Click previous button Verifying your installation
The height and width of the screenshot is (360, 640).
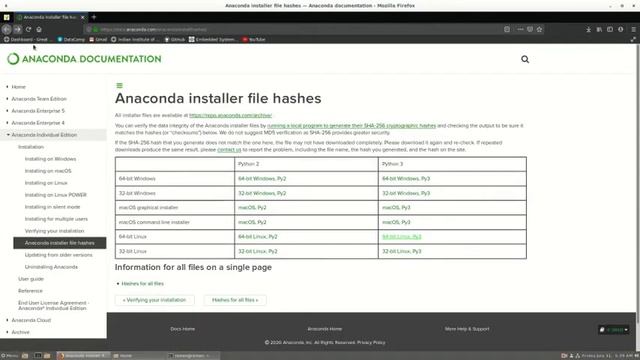[x=155, y=300]
